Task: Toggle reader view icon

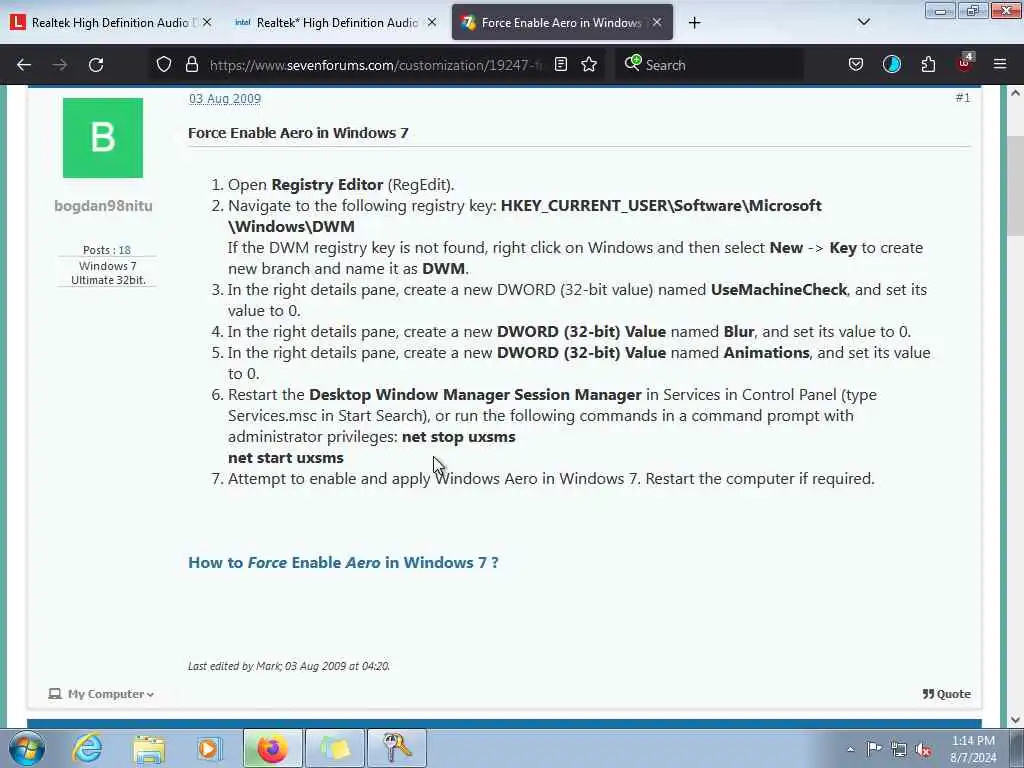Action: (561, 64)
